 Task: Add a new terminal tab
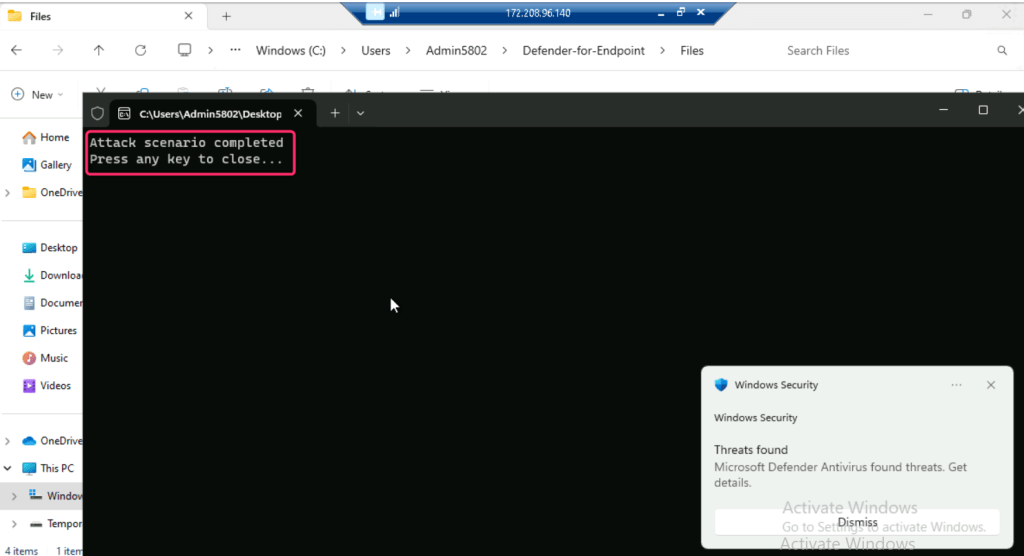click(x=335, y=113)
